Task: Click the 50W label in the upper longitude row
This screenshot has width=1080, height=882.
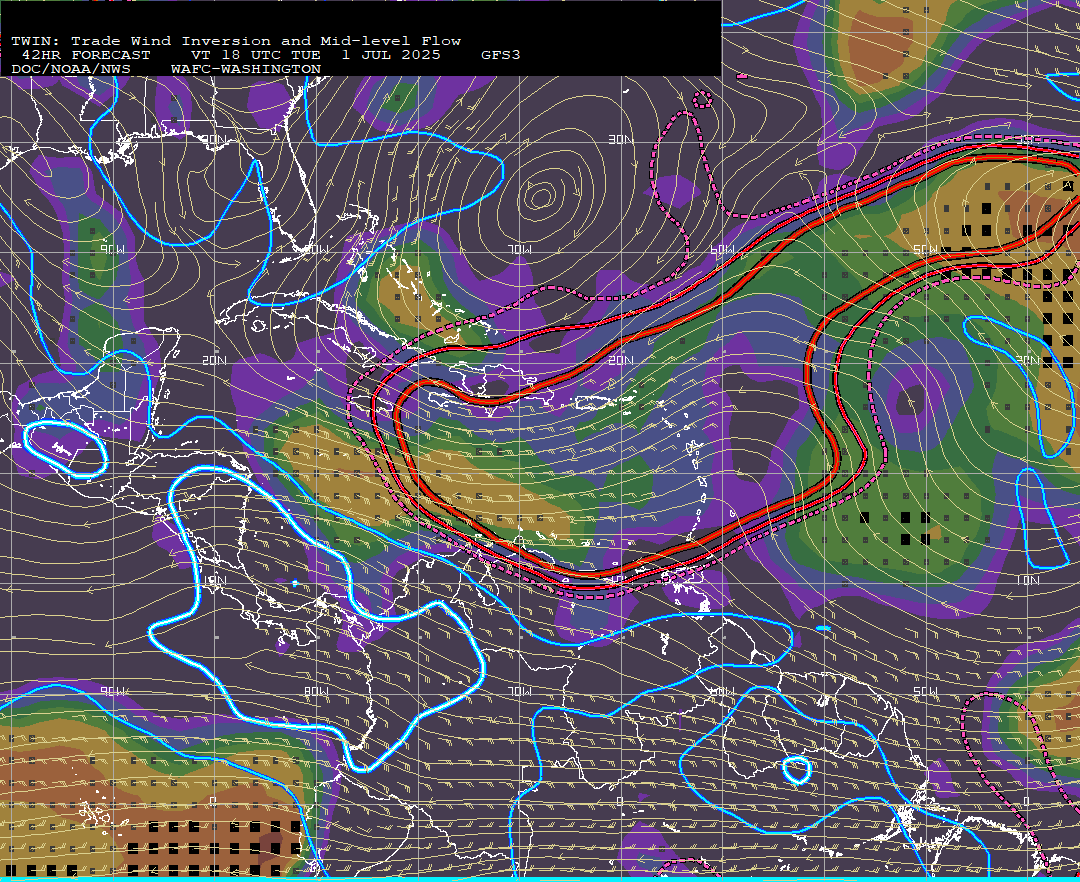Action: pyautogui.click(x=925, y=249)
